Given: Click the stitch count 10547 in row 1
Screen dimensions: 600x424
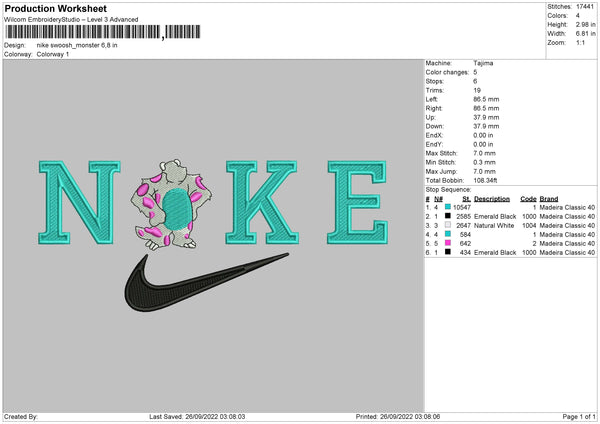Looking at the screenshot, I should 462,207.
